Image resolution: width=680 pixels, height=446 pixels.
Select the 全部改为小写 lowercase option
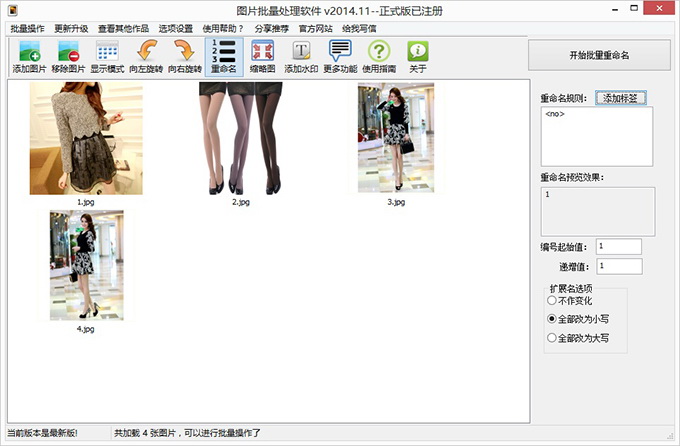click(551, 319)
